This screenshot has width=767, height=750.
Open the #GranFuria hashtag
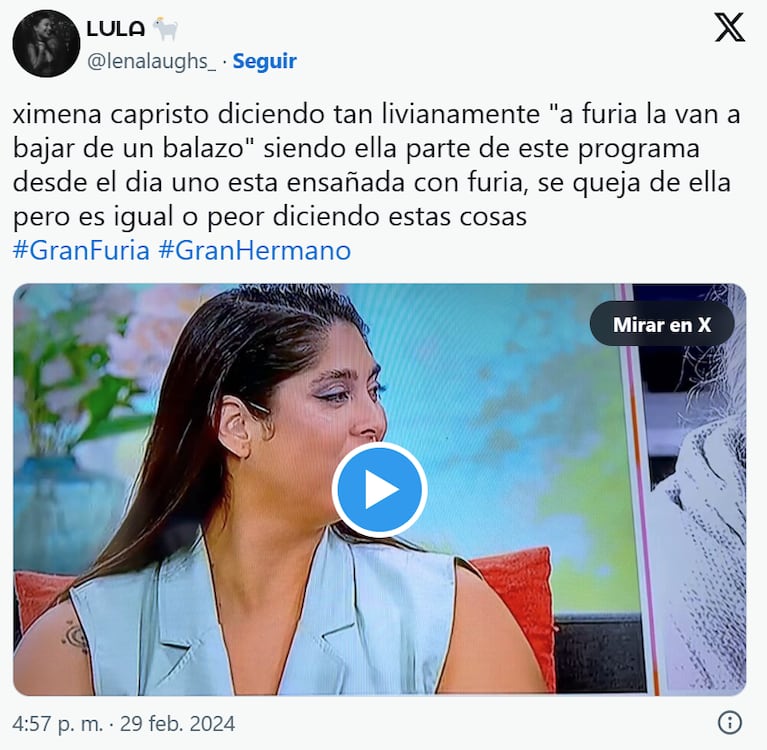pyautogui.click(x=81, y=250)
